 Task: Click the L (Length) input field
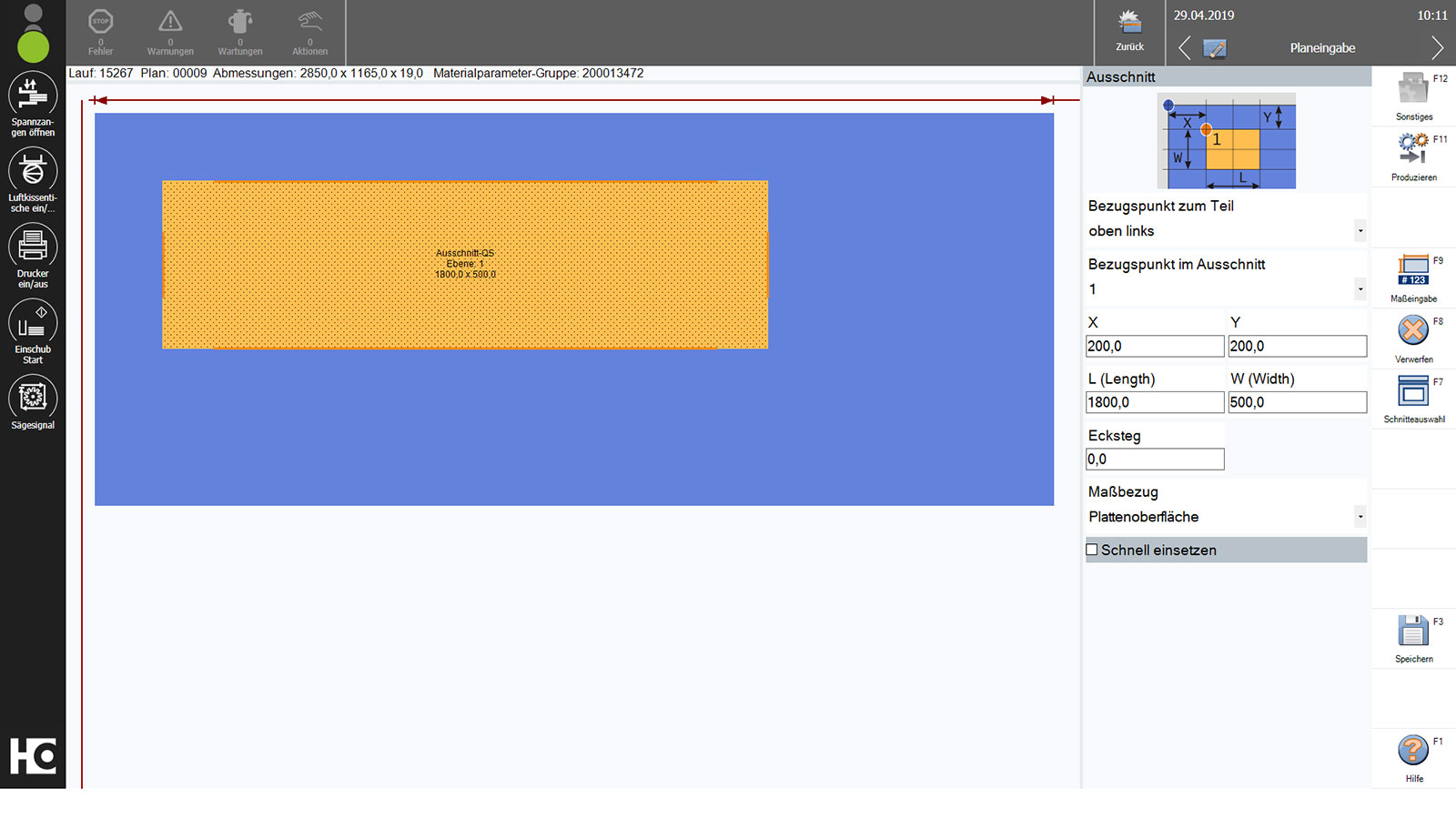click(1154, 402)
